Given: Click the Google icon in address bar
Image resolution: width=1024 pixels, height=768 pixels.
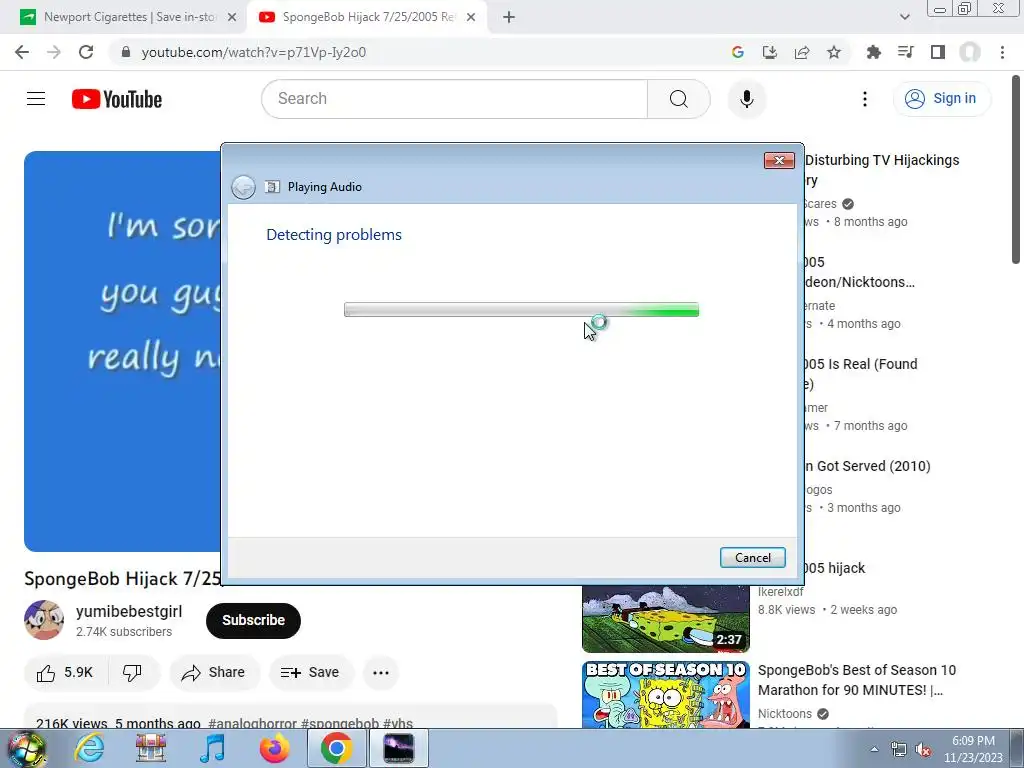Looking at the screenshot, I should (x=738, y=52).
